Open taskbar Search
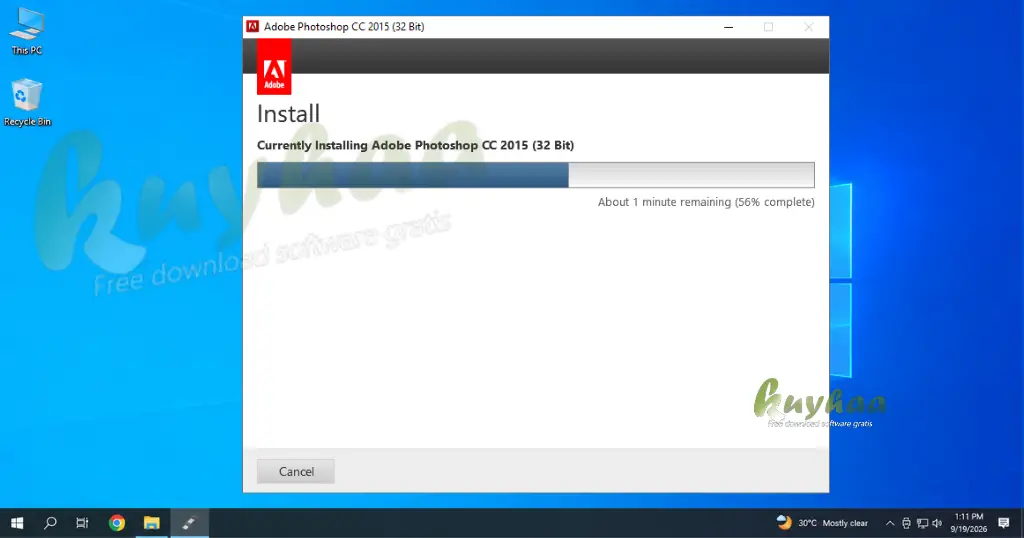 coord(50,523)
